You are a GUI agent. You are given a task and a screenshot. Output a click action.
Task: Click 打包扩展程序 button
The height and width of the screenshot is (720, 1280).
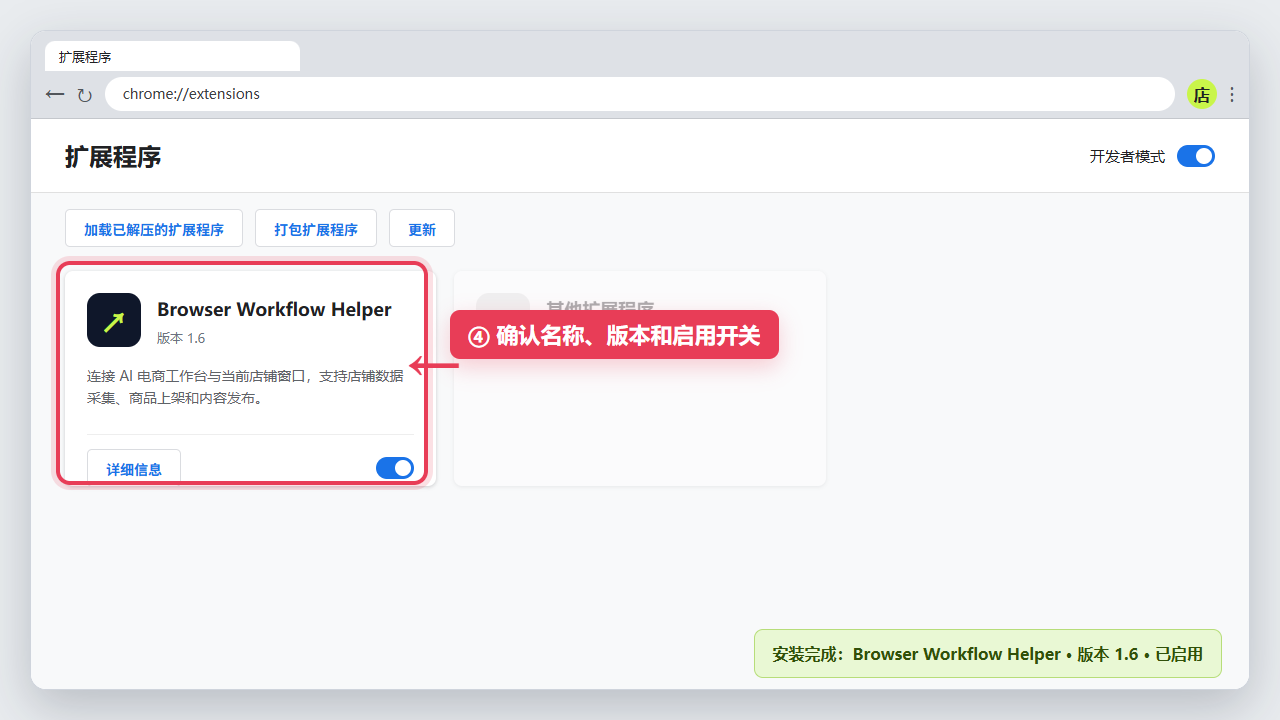[x=316, y=228]
